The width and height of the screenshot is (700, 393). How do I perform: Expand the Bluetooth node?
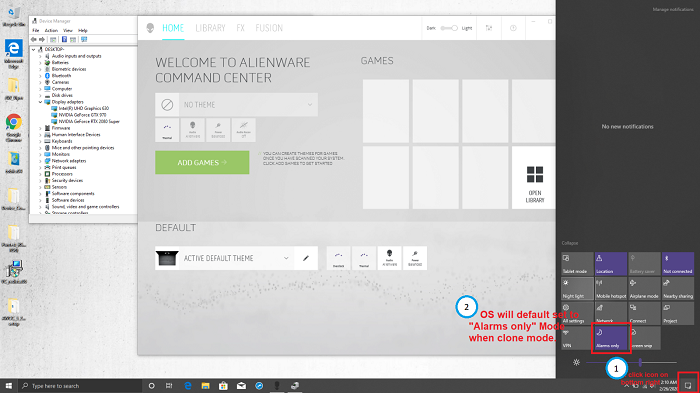[40, 76]
